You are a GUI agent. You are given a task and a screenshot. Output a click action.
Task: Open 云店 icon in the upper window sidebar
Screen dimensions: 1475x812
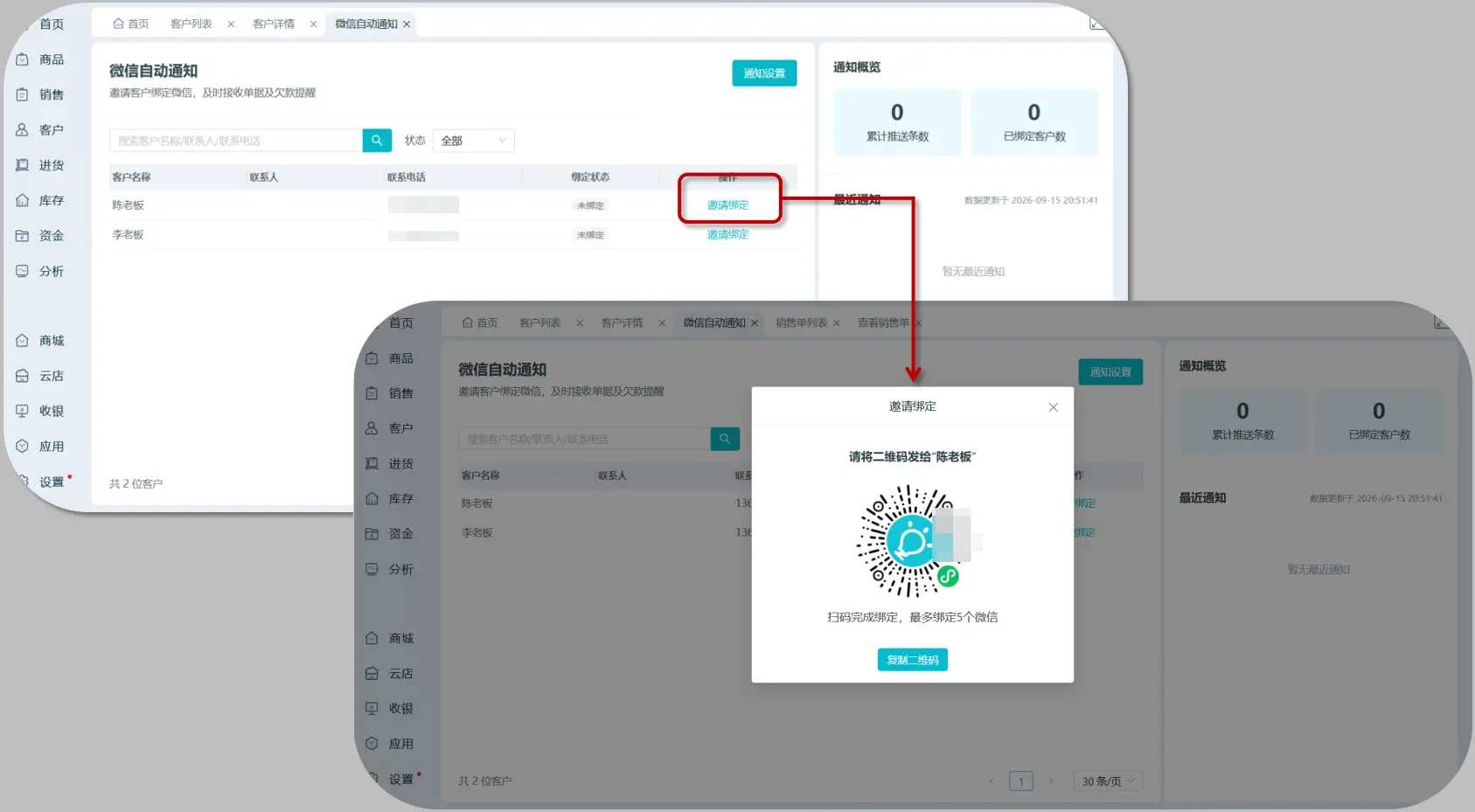tap(23, 376)
